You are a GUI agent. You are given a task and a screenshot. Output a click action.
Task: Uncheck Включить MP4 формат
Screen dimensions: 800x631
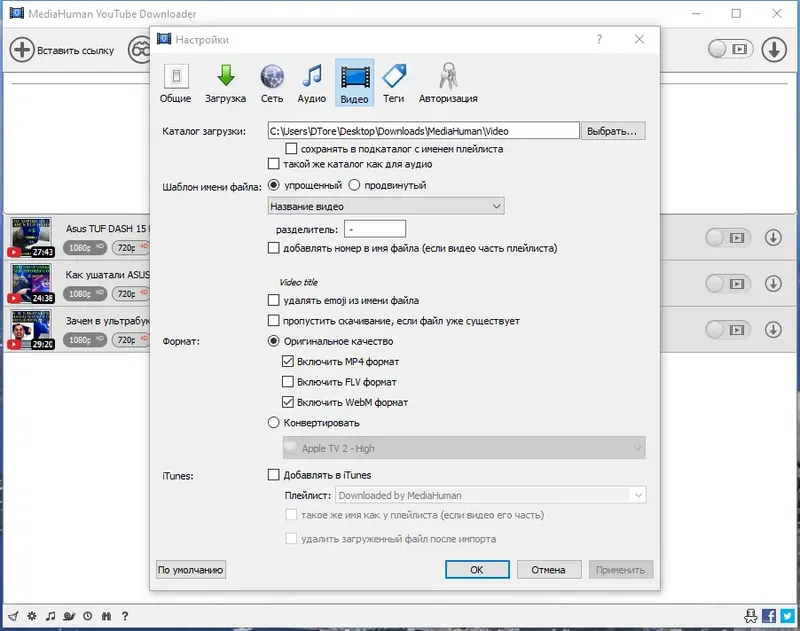(288, 361)
